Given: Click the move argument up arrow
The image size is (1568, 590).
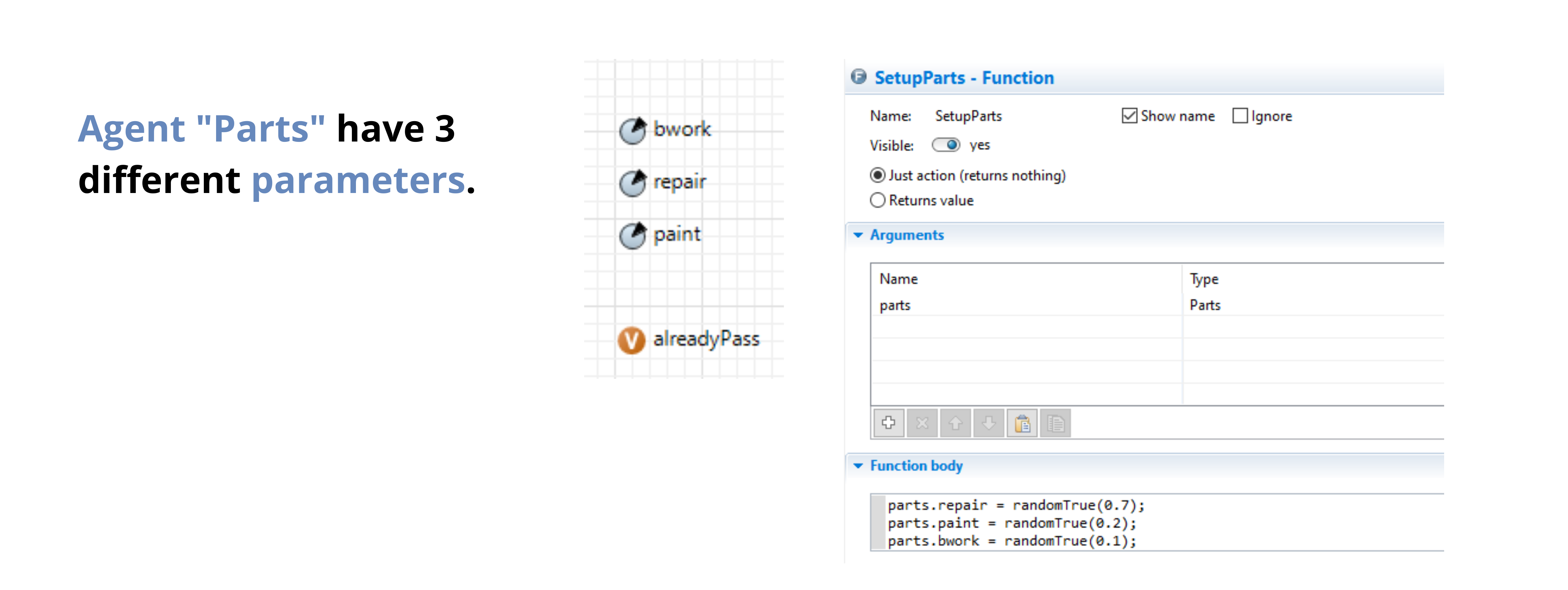Looking at the screenshot, I should pos(955,422).
